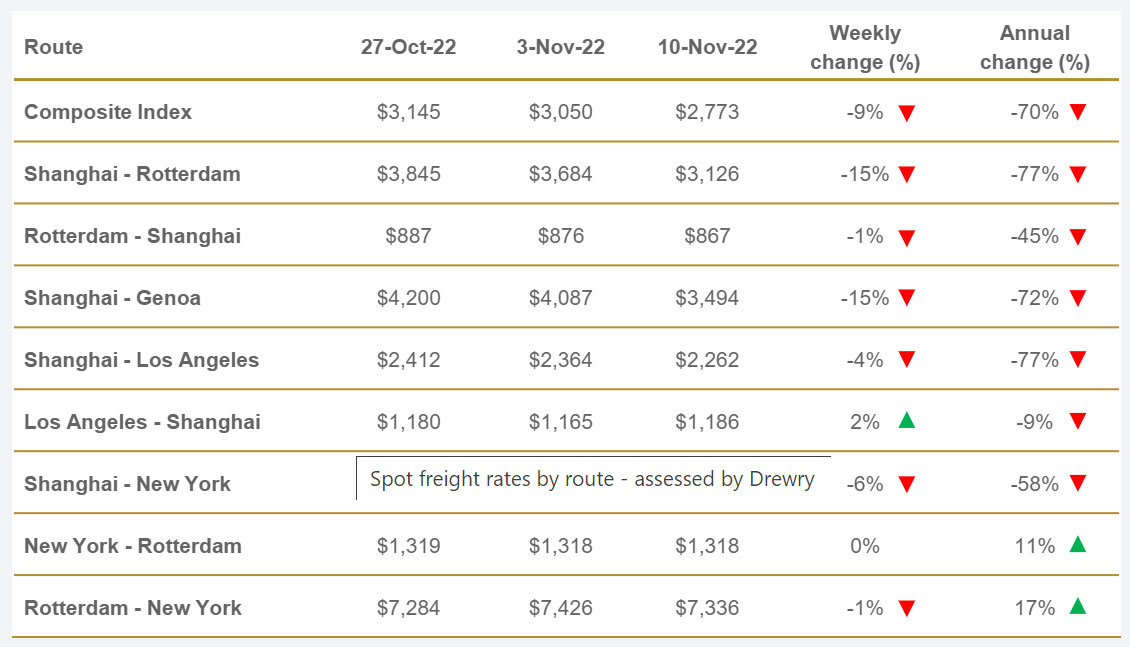1130x647 pixels.
Task: Click the Route column header
Action: click(54, 47)
